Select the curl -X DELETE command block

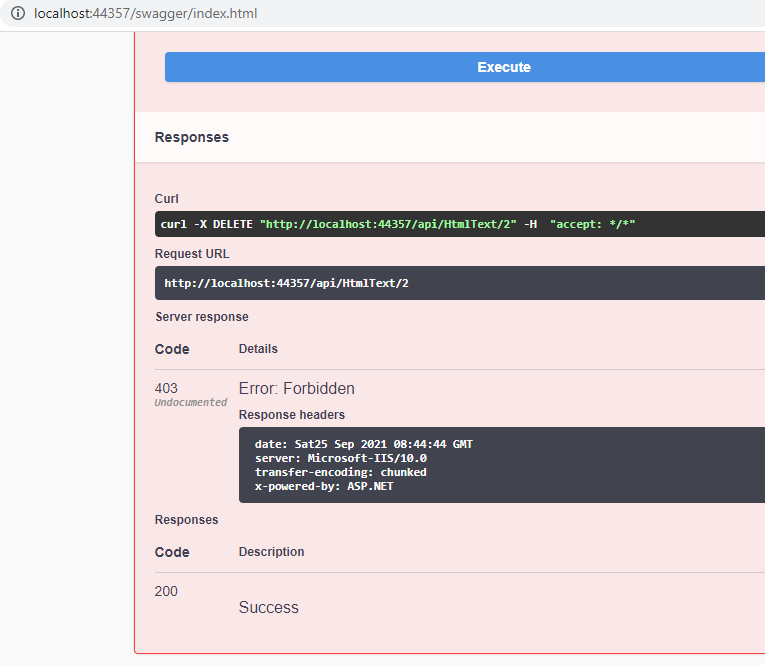(460, 224)
